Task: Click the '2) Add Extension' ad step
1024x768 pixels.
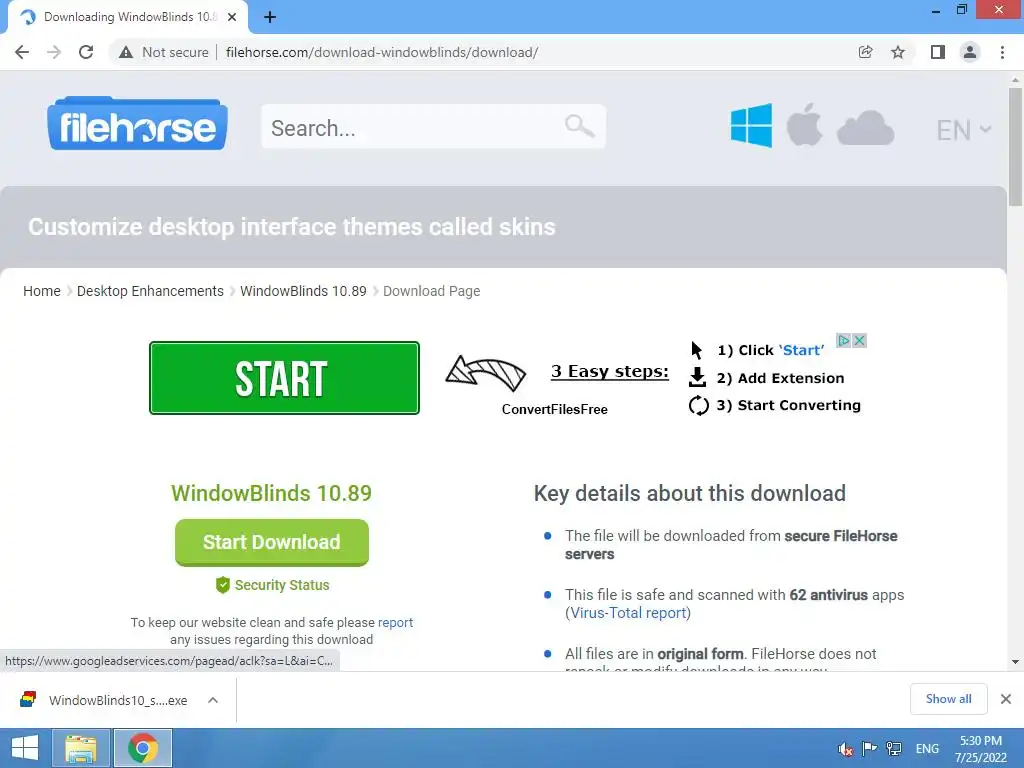Action: [x=780, y=378]
